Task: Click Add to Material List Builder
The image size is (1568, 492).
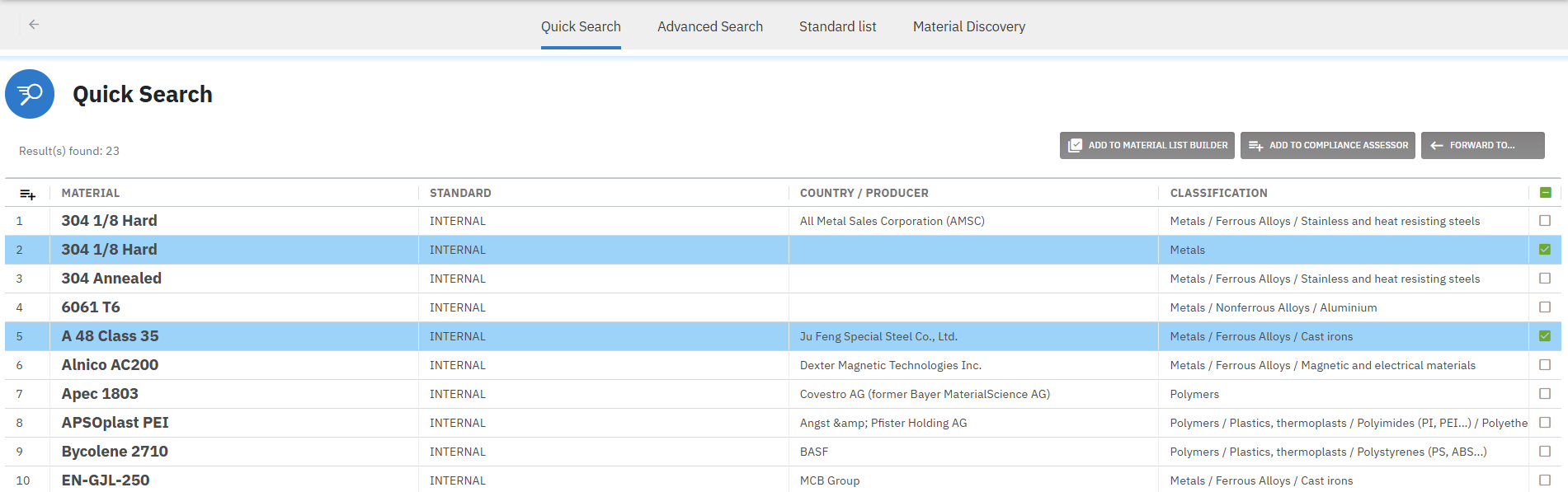Action: (1147, 145)
